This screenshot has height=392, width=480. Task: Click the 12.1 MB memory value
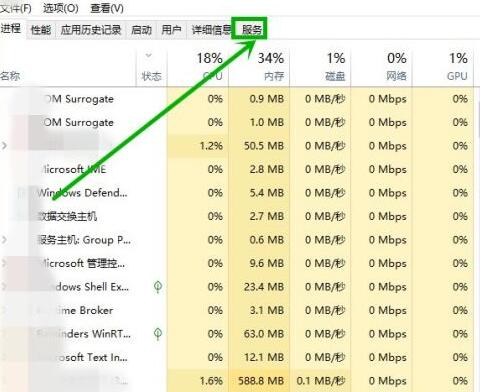tap(264, 357)
